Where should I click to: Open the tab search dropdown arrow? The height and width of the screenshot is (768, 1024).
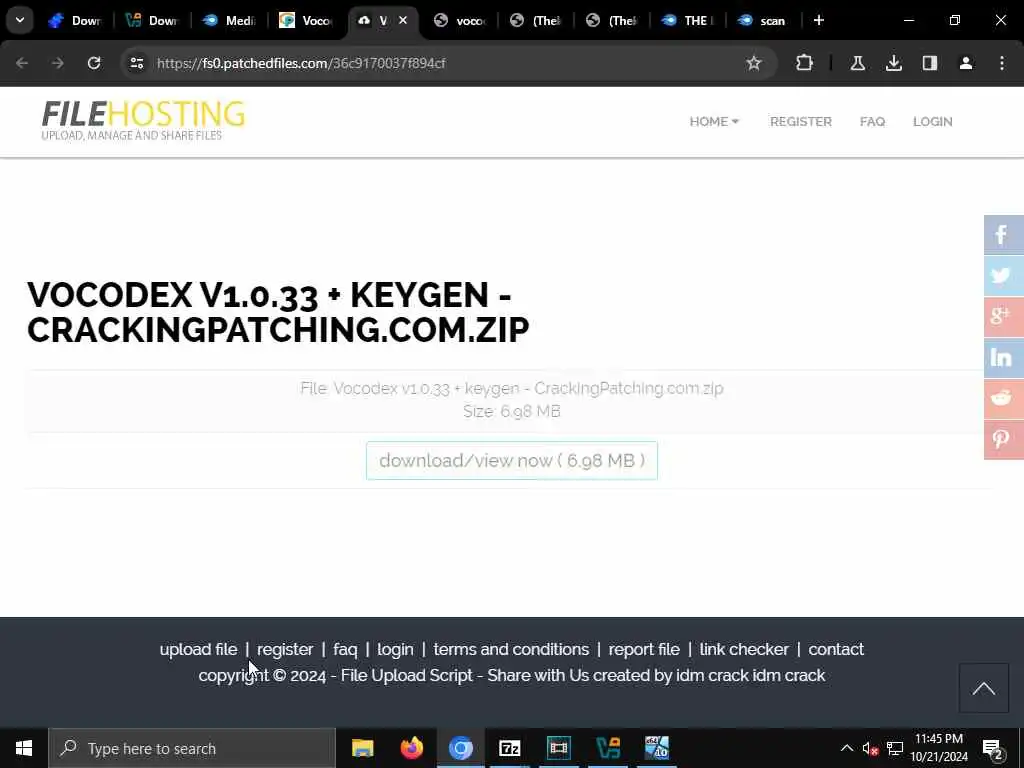[20, 20]
